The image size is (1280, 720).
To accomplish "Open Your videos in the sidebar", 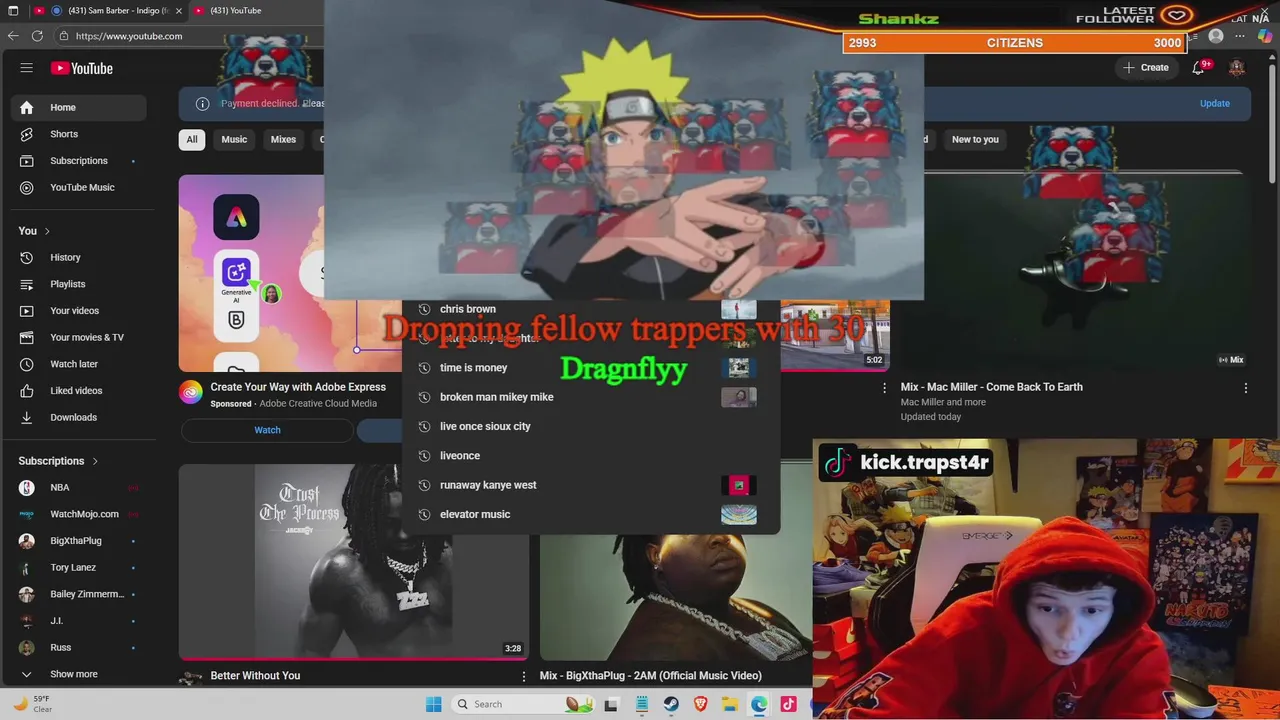I will (79, 311).
